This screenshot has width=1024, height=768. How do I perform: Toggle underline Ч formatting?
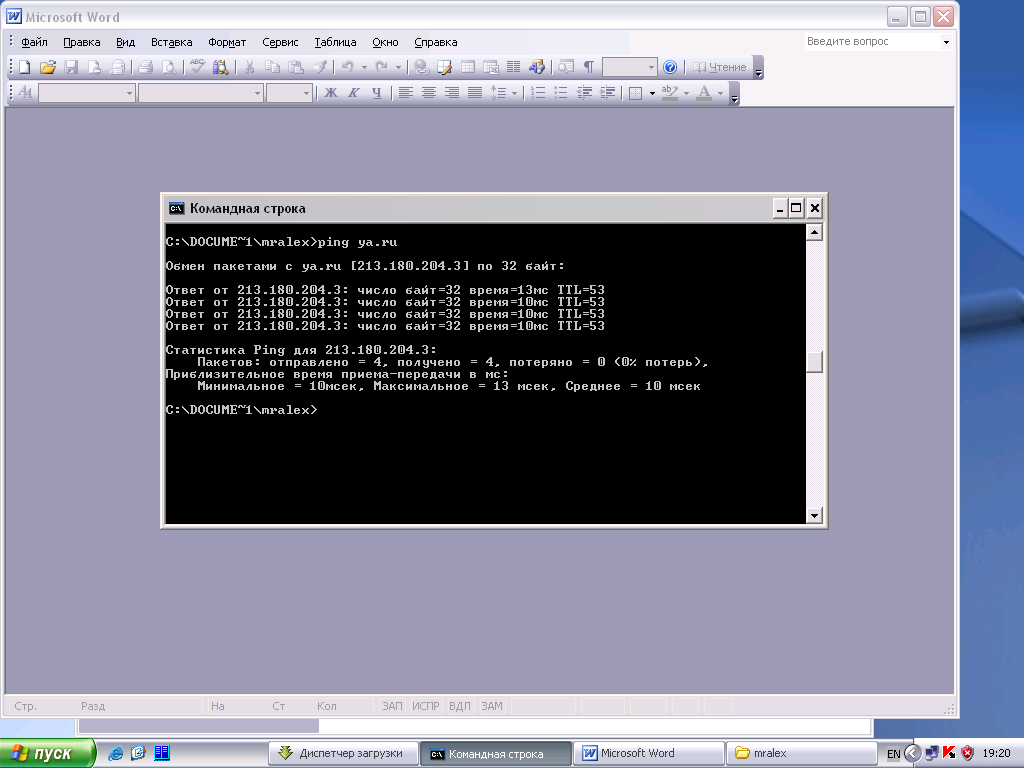377,93
